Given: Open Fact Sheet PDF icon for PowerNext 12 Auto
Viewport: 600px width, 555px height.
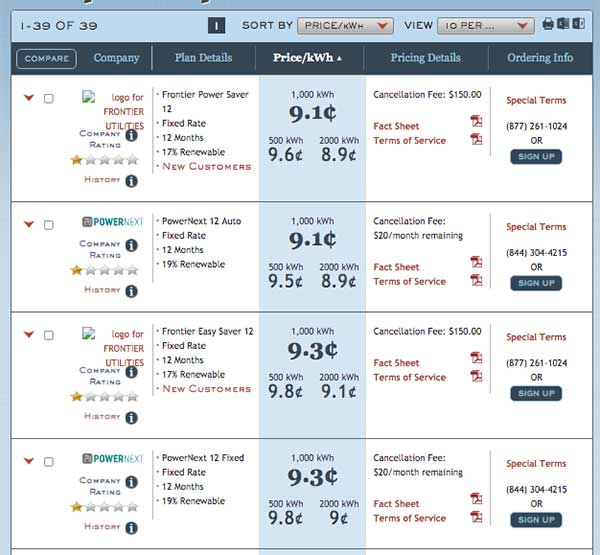Looking at the screenshot, I should pos(476,262).
